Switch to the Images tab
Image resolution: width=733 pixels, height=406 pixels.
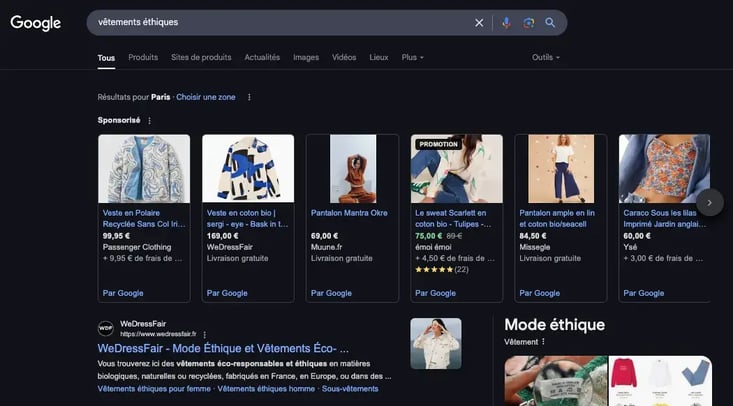306,58
